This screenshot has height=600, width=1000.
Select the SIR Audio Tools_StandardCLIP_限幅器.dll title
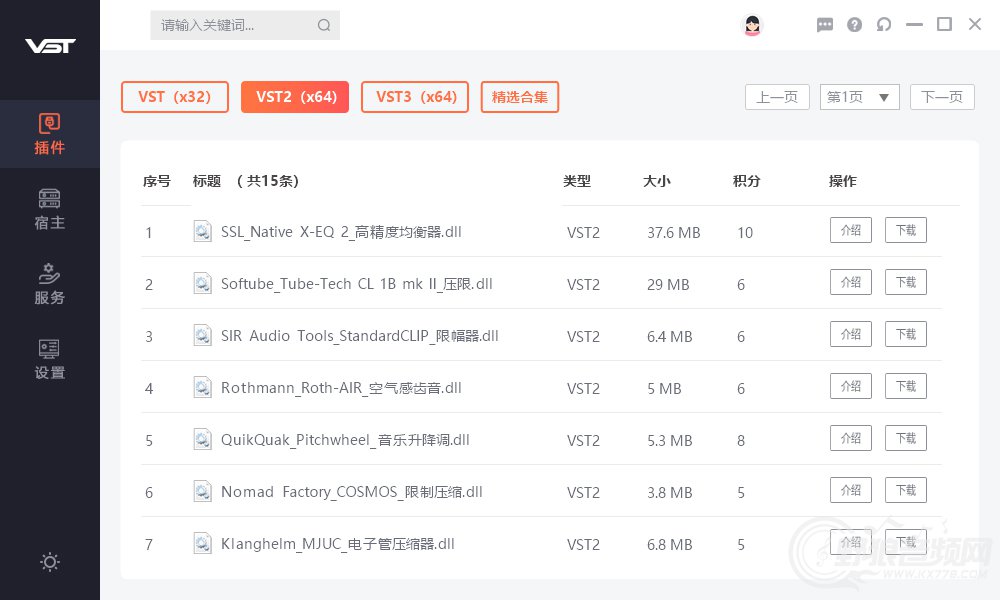360,336
